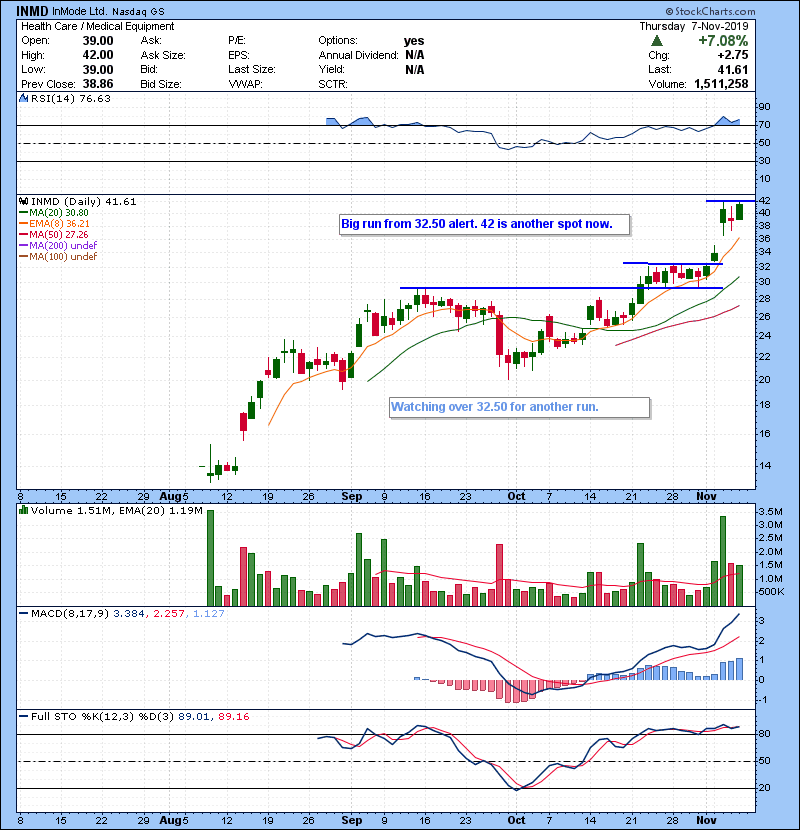
Task: Click the Chg value +2.75
Action: [733, 55]
